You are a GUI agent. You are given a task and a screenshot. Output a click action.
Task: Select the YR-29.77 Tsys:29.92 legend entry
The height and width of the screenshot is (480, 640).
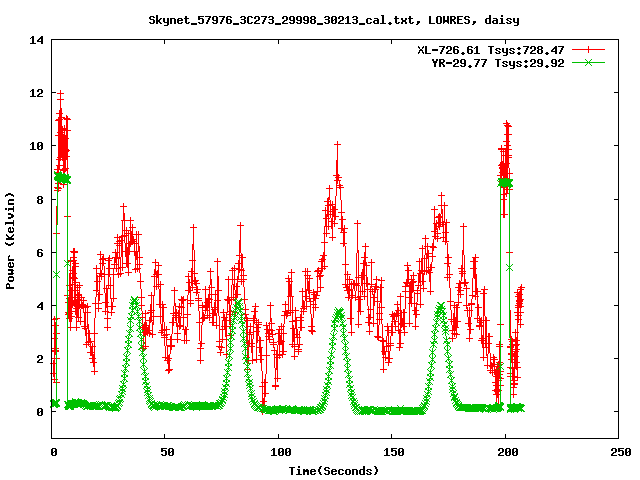point(498,63)
